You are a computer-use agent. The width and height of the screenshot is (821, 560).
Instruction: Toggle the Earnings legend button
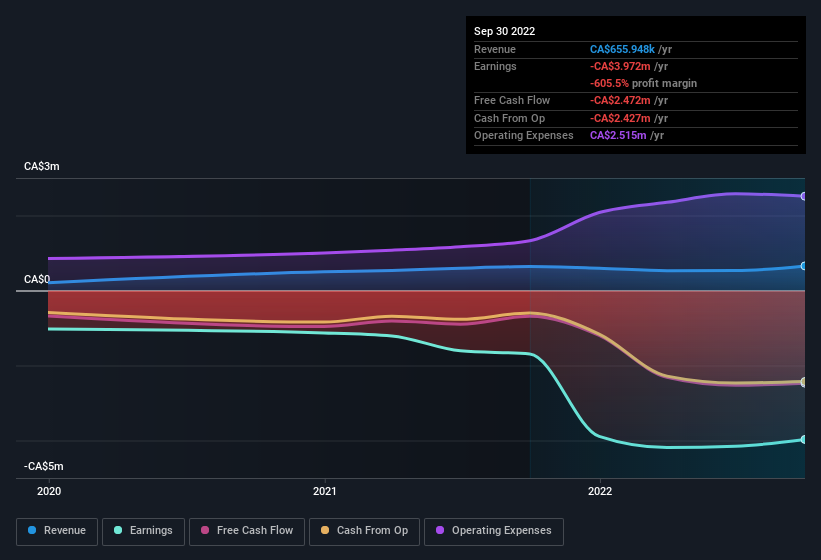143,531
